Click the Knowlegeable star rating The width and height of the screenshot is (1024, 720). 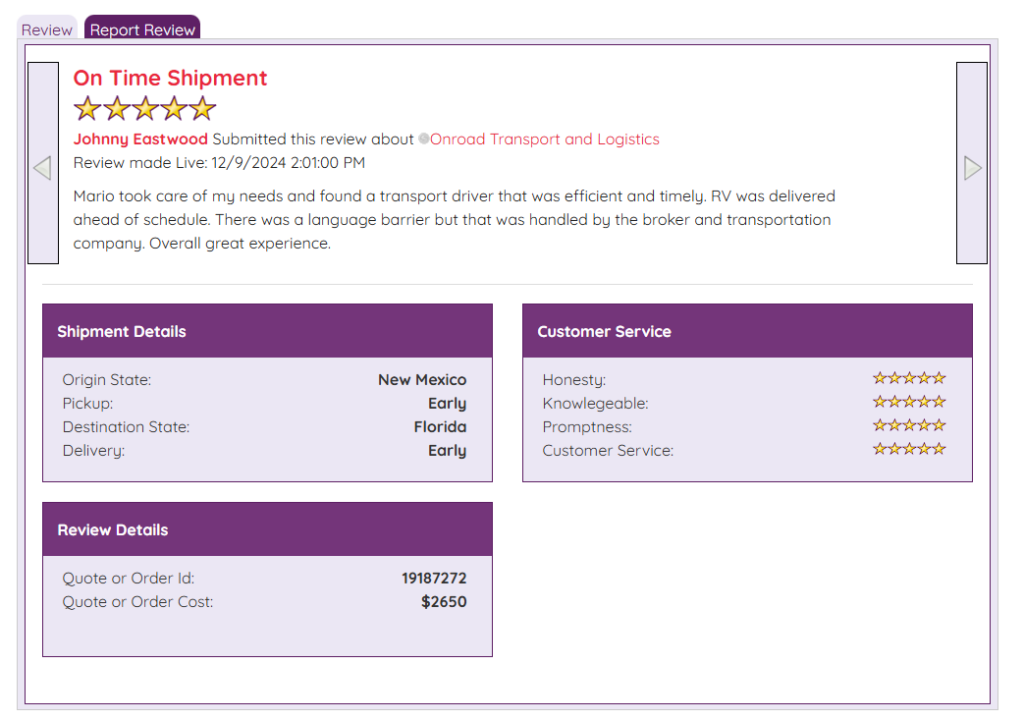point(908,402)
